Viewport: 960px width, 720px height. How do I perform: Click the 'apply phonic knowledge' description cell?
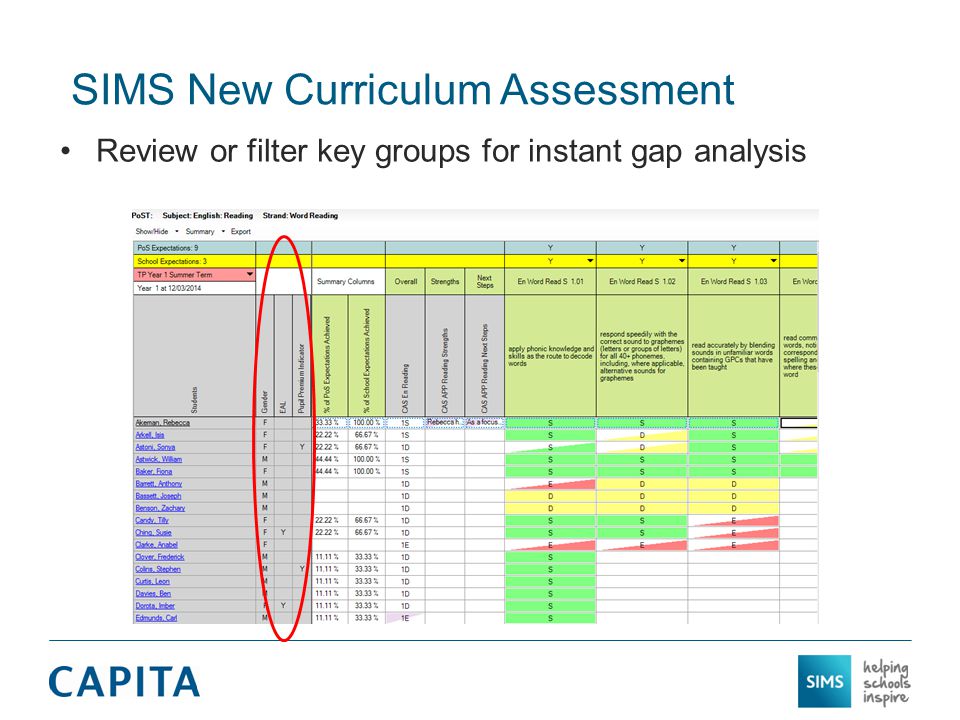tap(550, 355)
